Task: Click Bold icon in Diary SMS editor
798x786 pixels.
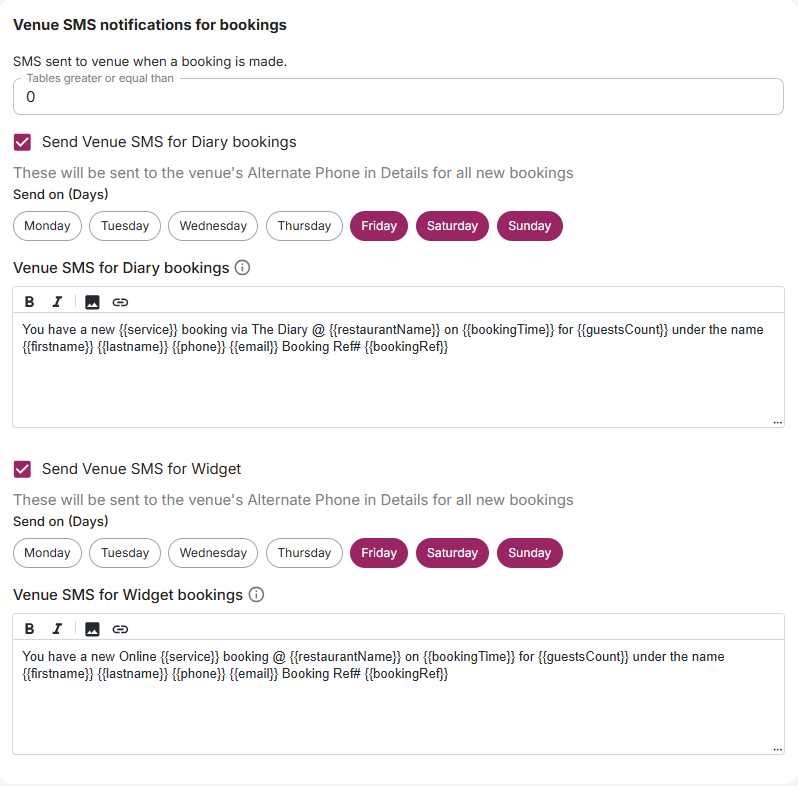Action: 29,302
